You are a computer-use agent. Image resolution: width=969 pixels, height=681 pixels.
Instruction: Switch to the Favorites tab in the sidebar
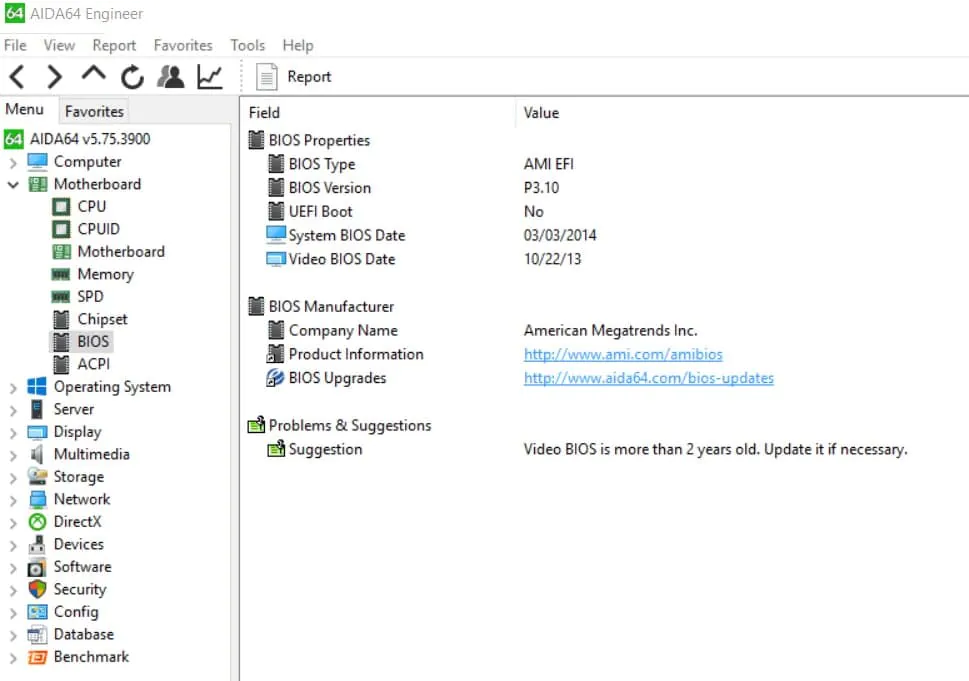95,111
